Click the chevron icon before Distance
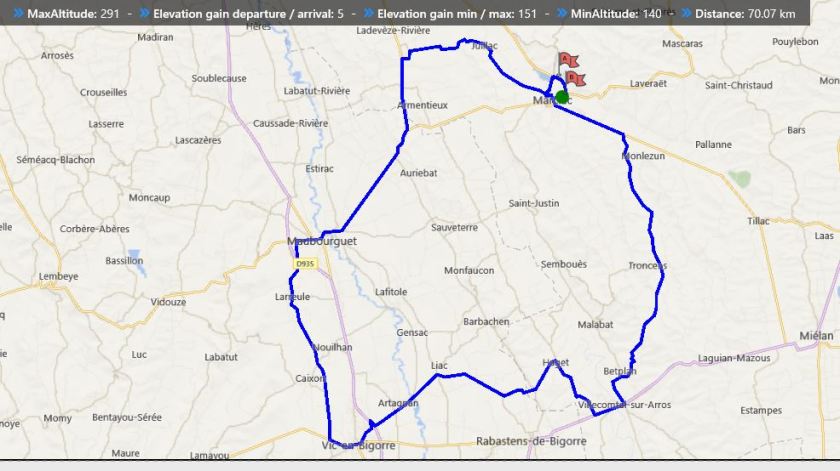This screenshot has height=471, width=840. point(694,14)
